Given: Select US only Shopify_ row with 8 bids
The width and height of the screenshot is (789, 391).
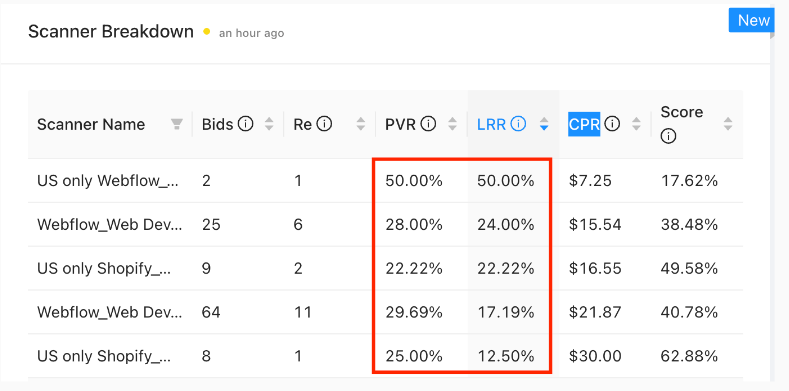Looking at the screenshot, I should 385,356.
